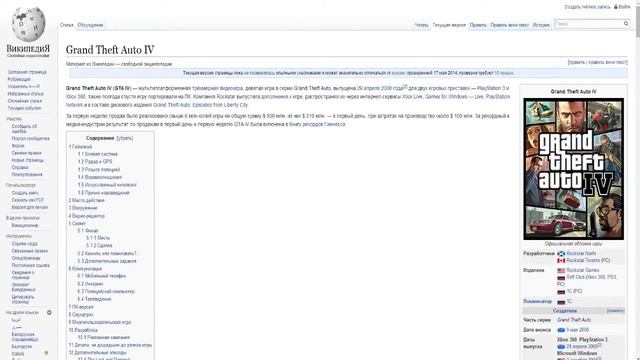Viewport: 640px width, 360px height.
Task: Open the Обсуждение tab
Action: 90,25
